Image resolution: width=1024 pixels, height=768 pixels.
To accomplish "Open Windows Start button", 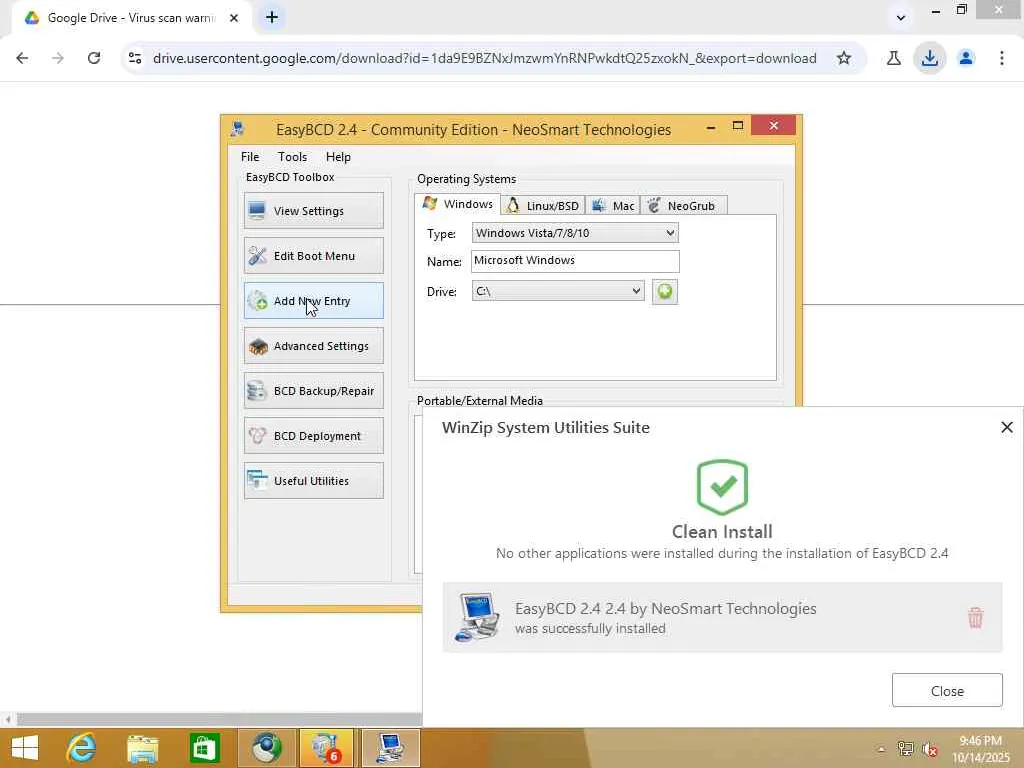I will click(x=25, y=748).
